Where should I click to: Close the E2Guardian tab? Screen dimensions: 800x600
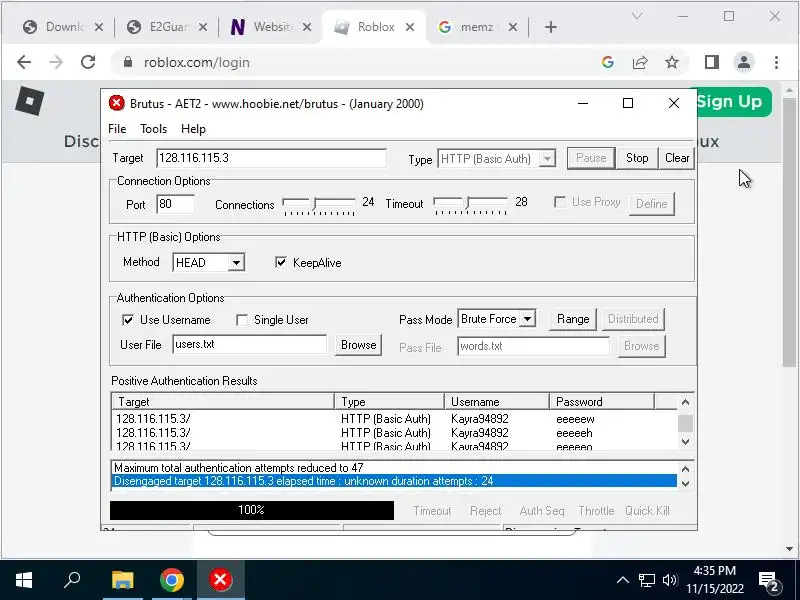point(203,27)
